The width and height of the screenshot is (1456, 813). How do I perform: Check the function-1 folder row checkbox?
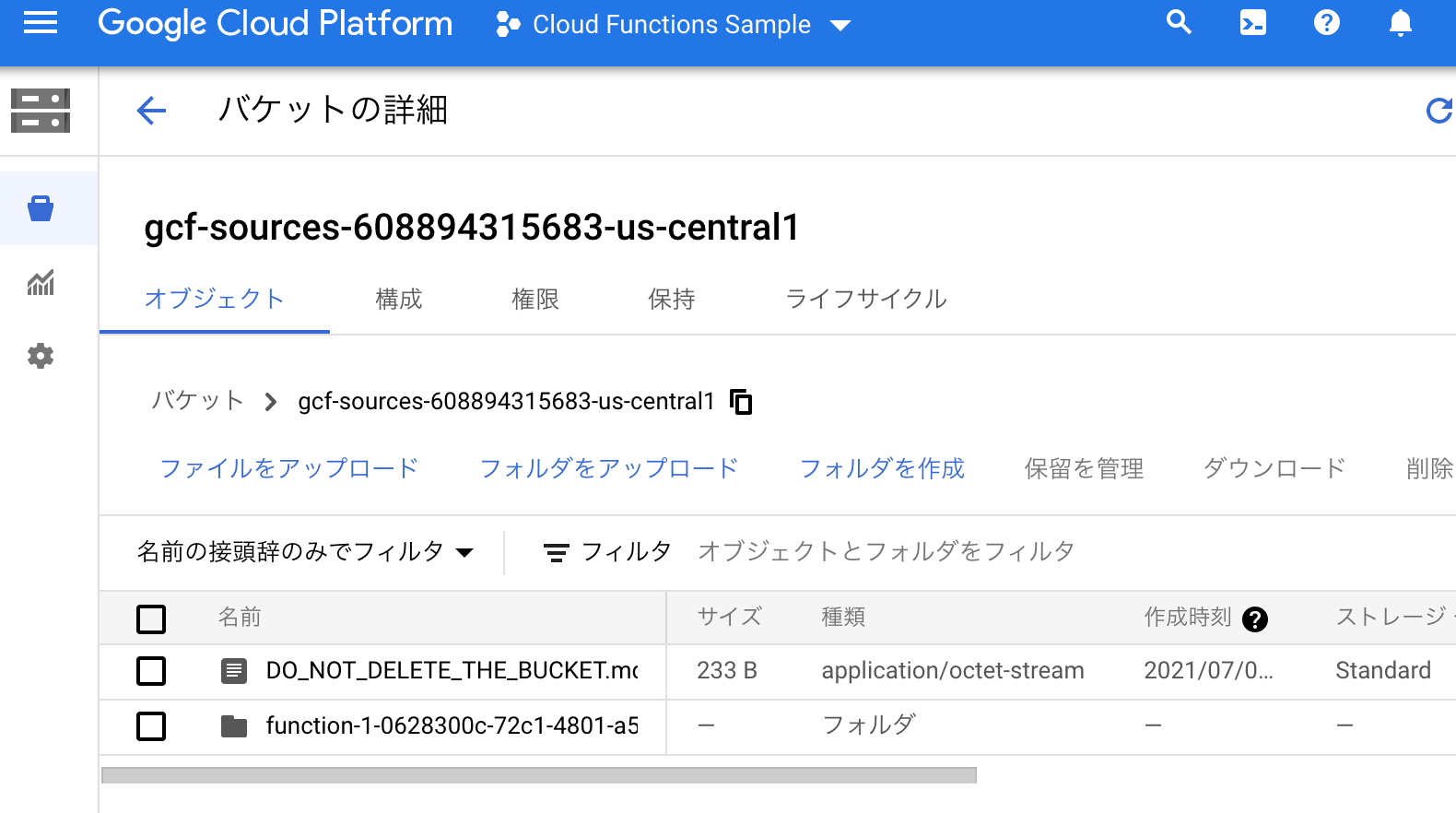coord(151,726)
